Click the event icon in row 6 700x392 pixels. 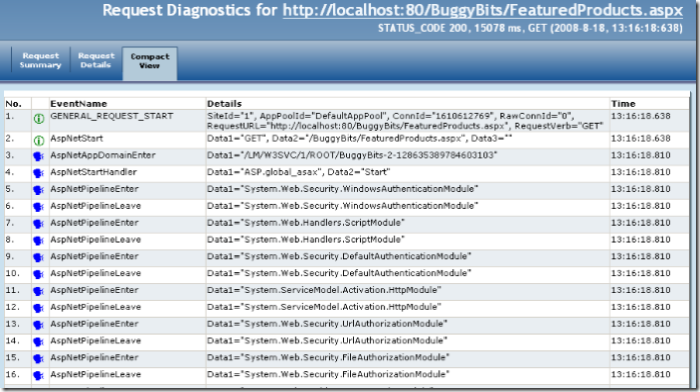[38, 207]
